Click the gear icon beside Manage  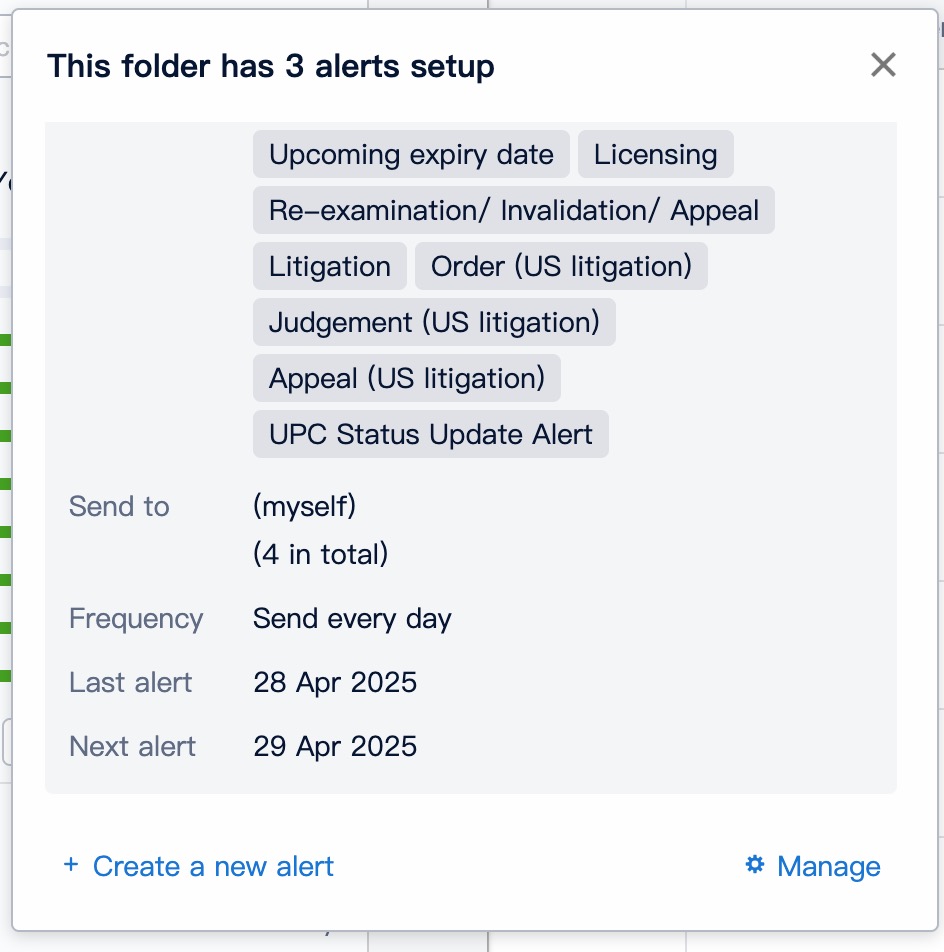755,865
